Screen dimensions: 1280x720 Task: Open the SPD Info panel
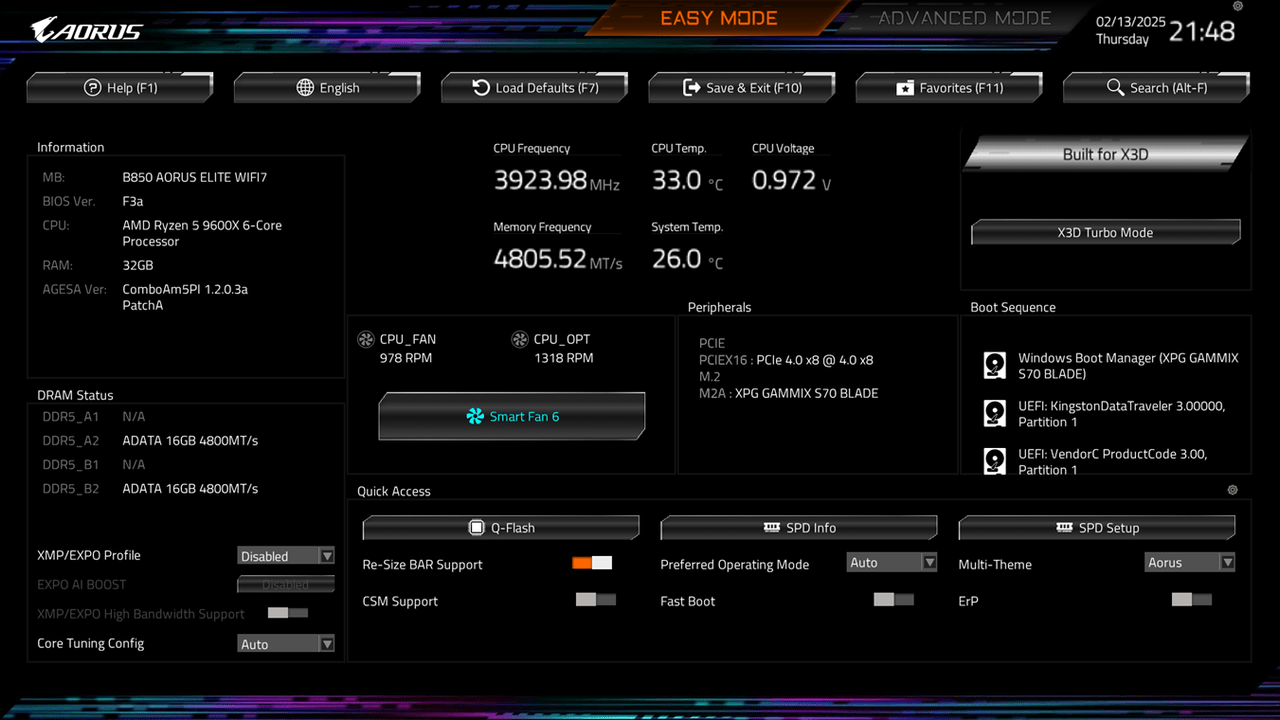click(798, 527)
